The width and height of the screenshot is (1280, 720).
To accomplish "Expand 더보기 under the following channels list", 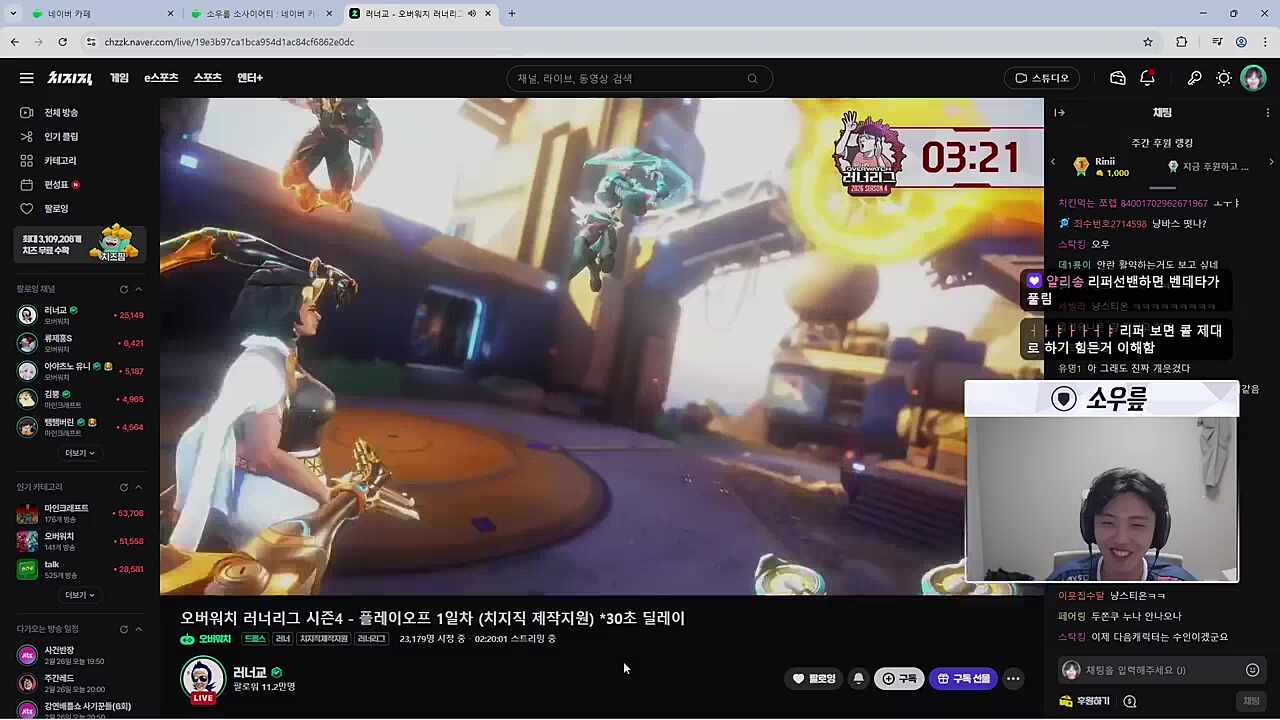I will (79, 453).
